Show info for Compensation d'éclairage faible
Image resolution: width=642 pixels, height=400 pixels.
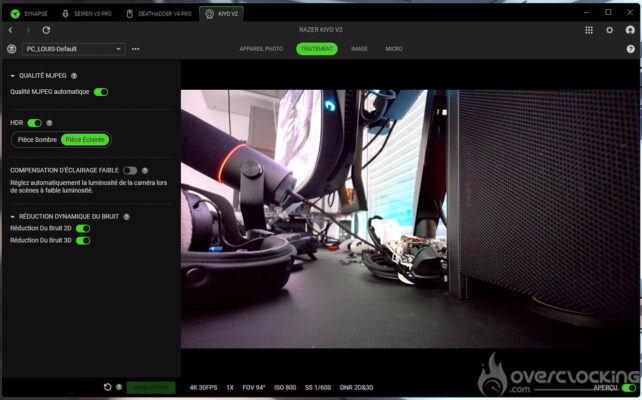(x=145, y=170)
